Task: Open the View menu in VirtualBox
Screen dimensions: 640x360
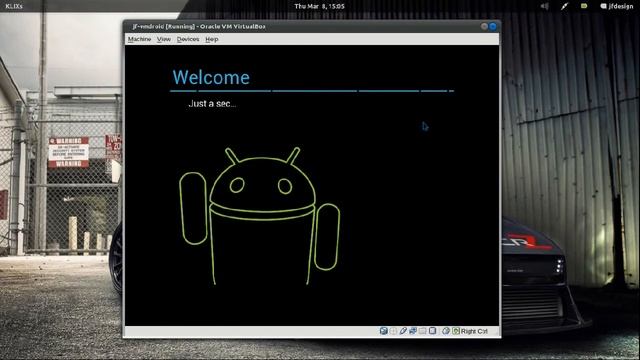Action: point(164,39)
